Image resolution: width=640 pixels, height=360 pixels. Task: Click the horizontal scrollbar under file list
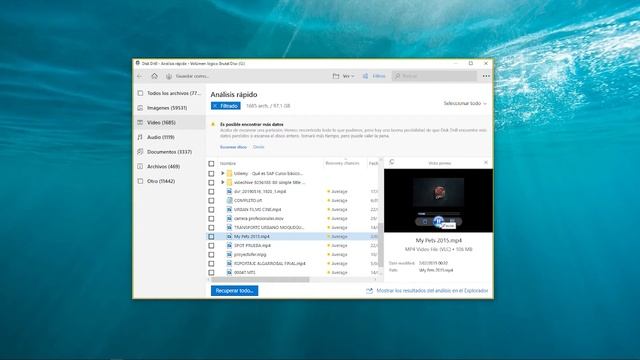(260, 280)
